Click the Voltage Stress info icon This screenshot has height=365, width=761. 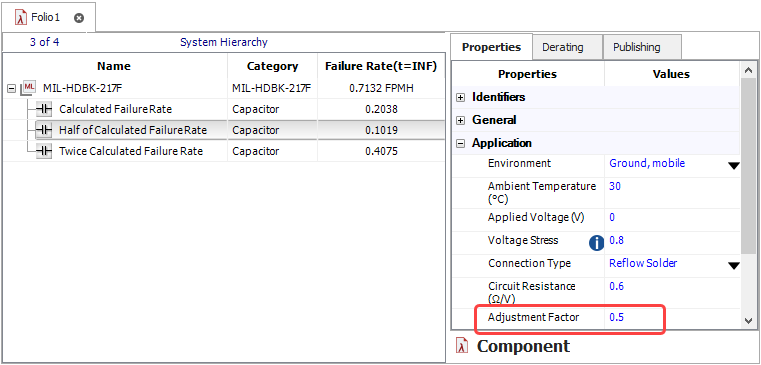tap(596, 243)
